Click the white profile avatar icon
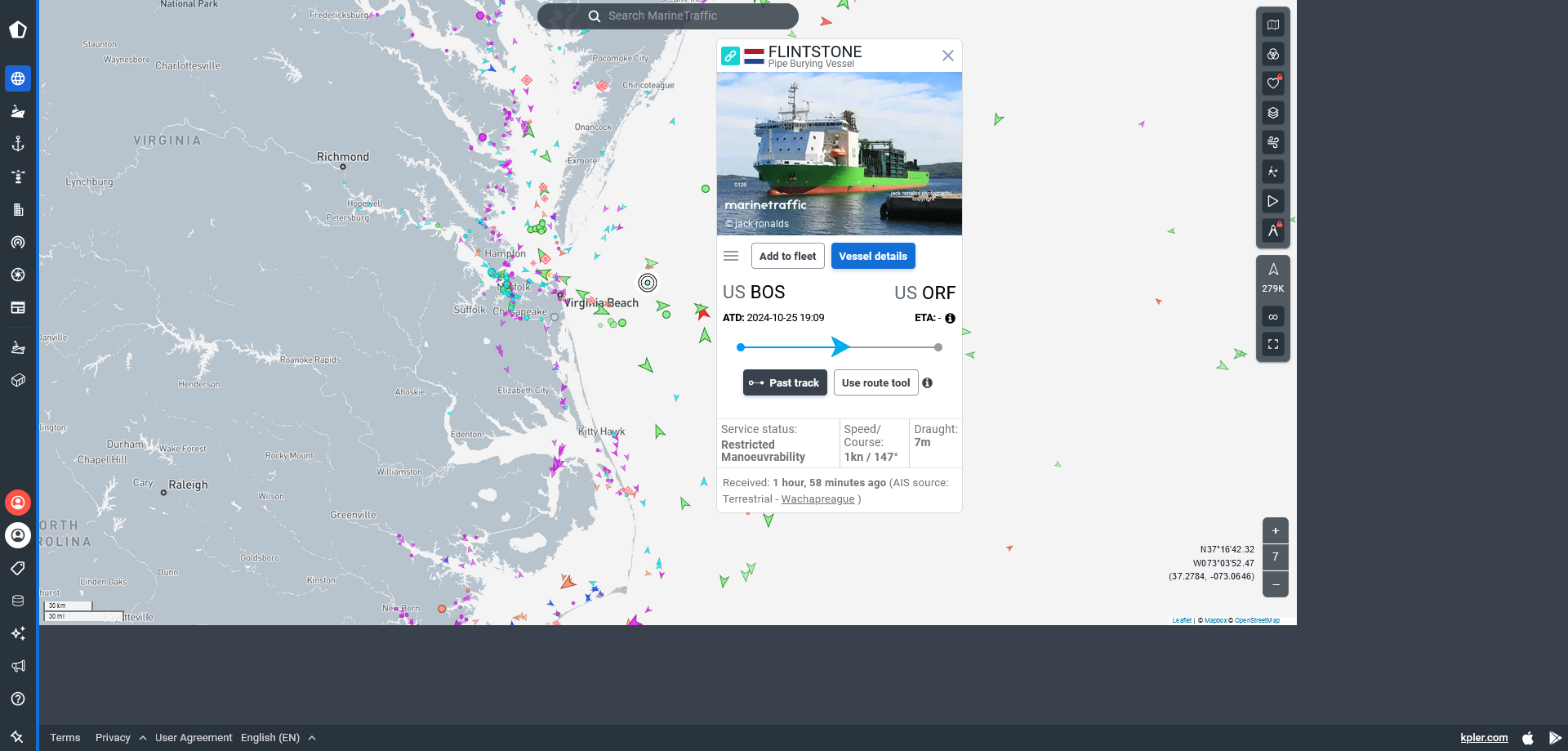 (x=18, y=535)
